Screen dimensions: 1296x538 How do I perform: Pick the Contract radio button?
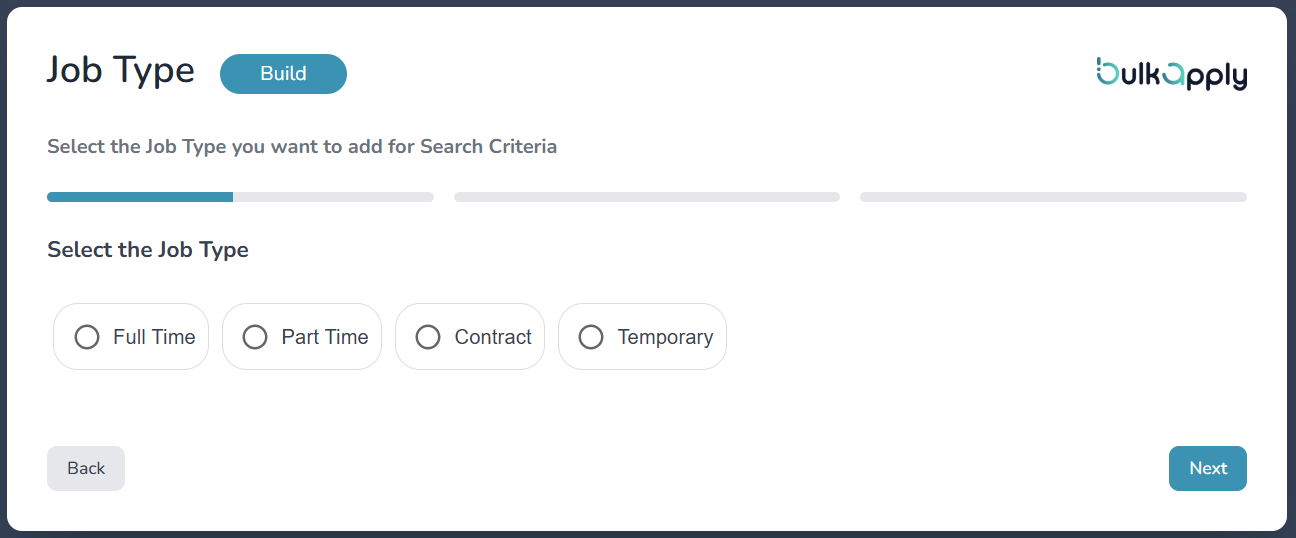[428, 337]
